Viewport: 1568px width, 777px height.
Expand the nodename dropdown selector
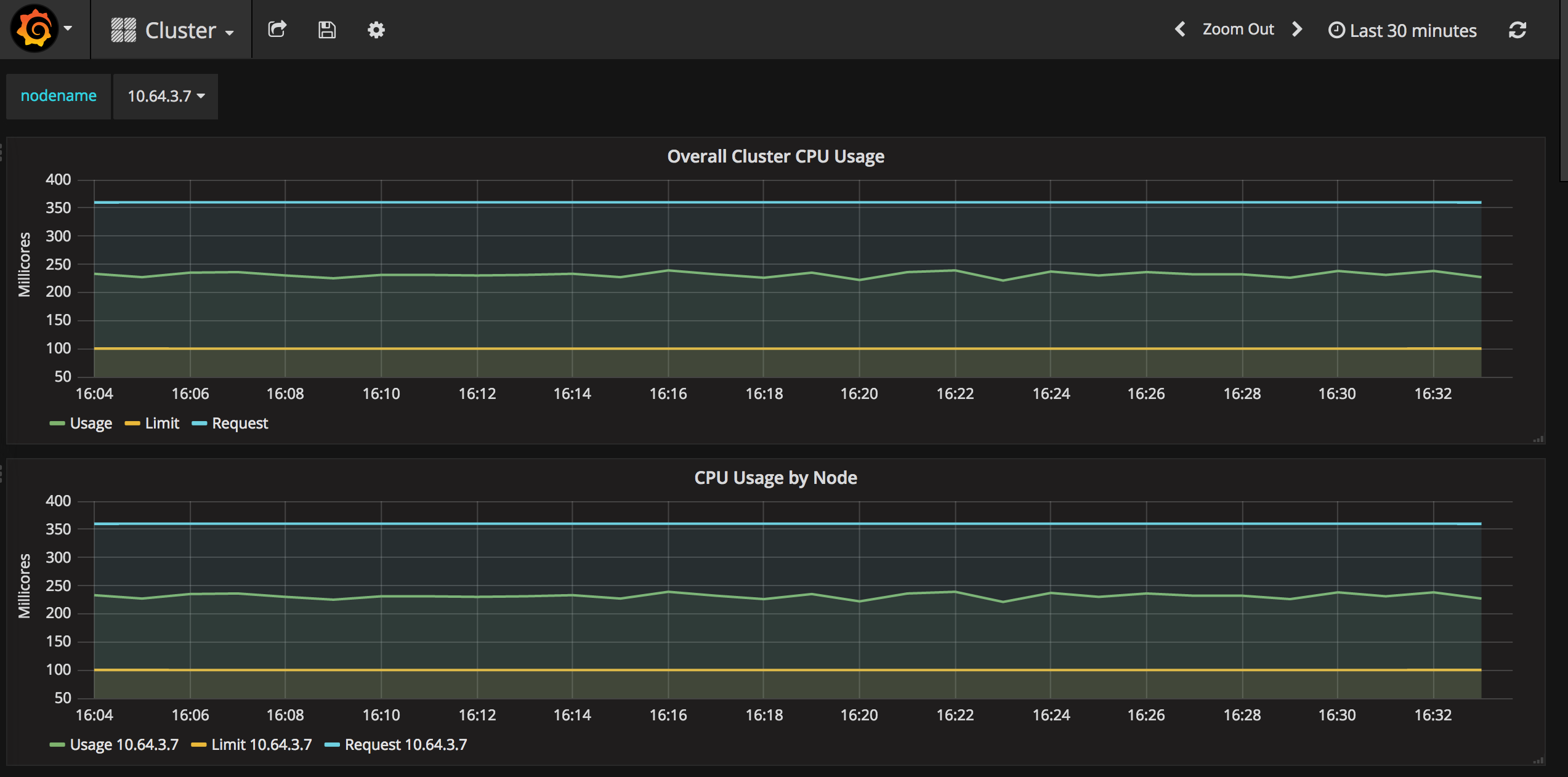(x=164, y=96)
